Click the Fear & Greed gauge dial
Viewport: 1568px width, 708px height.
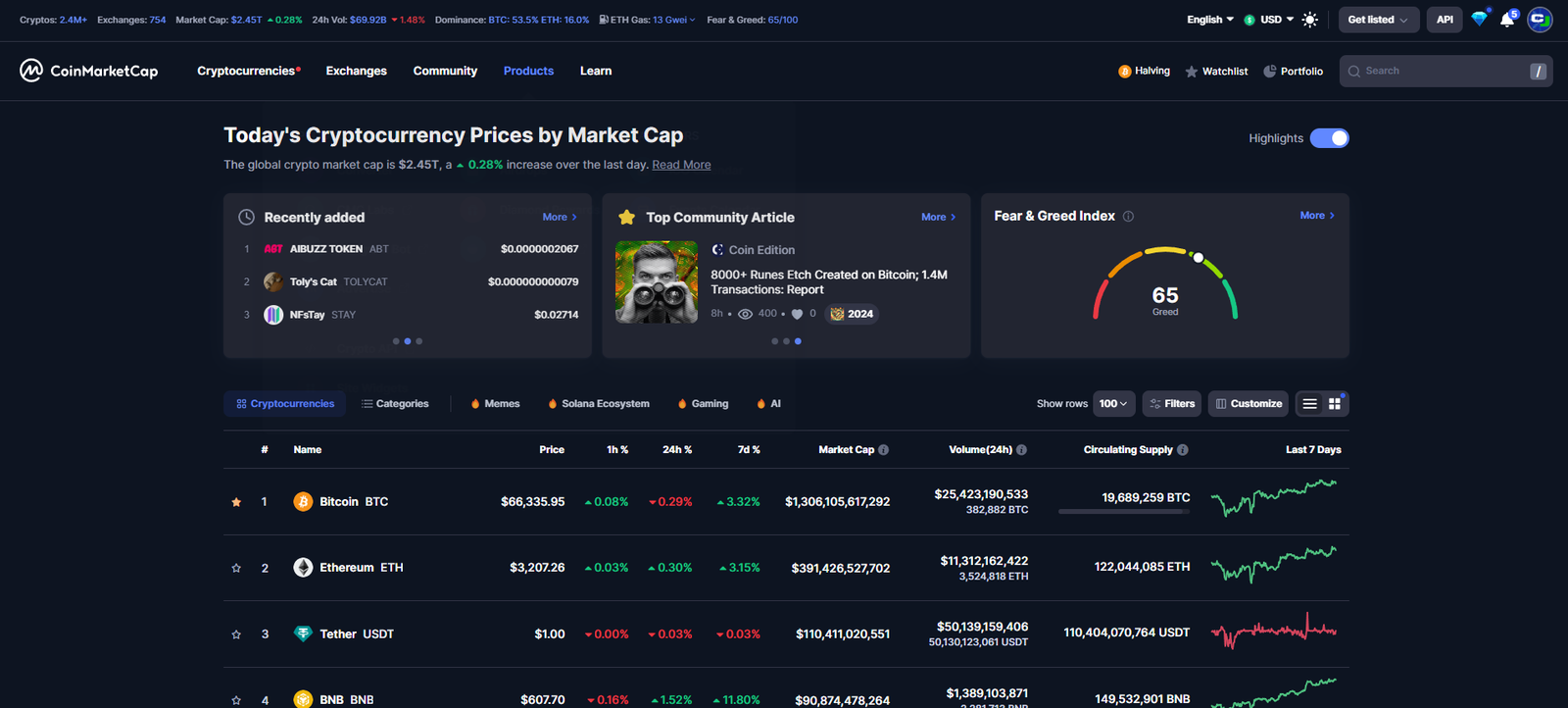[1165, 284]
